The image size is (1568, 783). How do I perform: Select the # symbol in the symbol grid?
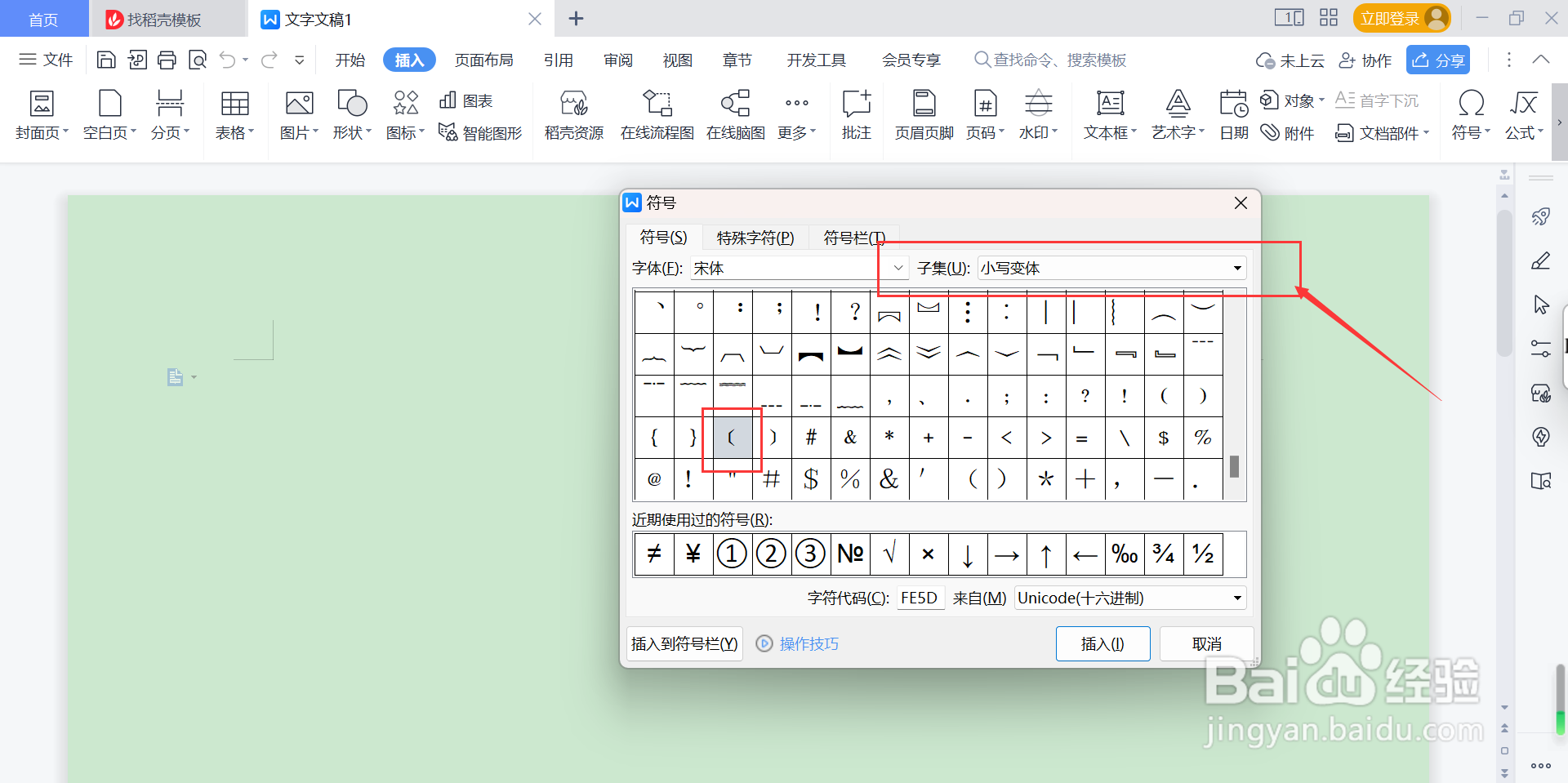click(811, 438)
